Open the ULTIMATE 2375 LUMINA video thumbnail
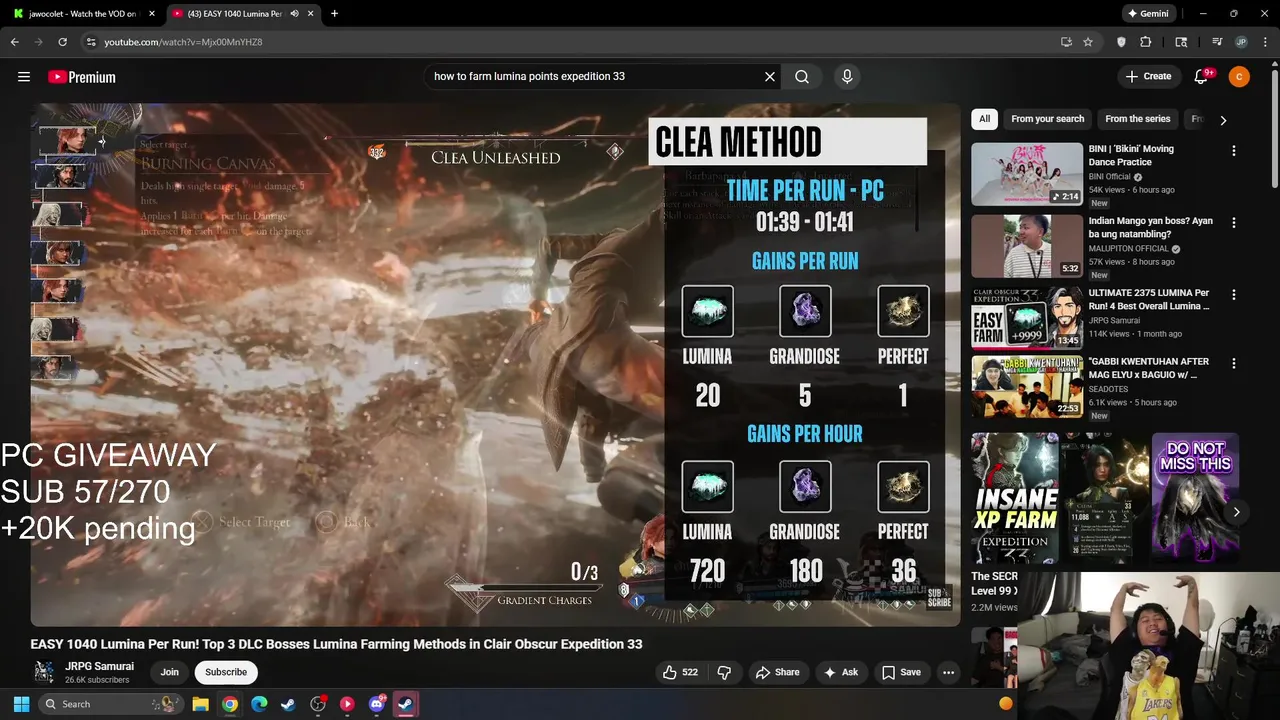 click(1027, 318)
